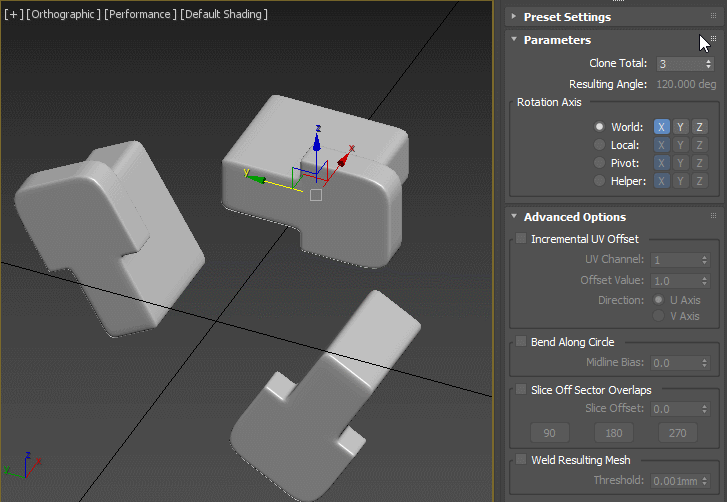727x502 pixels.
Task: Click Helper Y axis button
Action: [681, 181]
